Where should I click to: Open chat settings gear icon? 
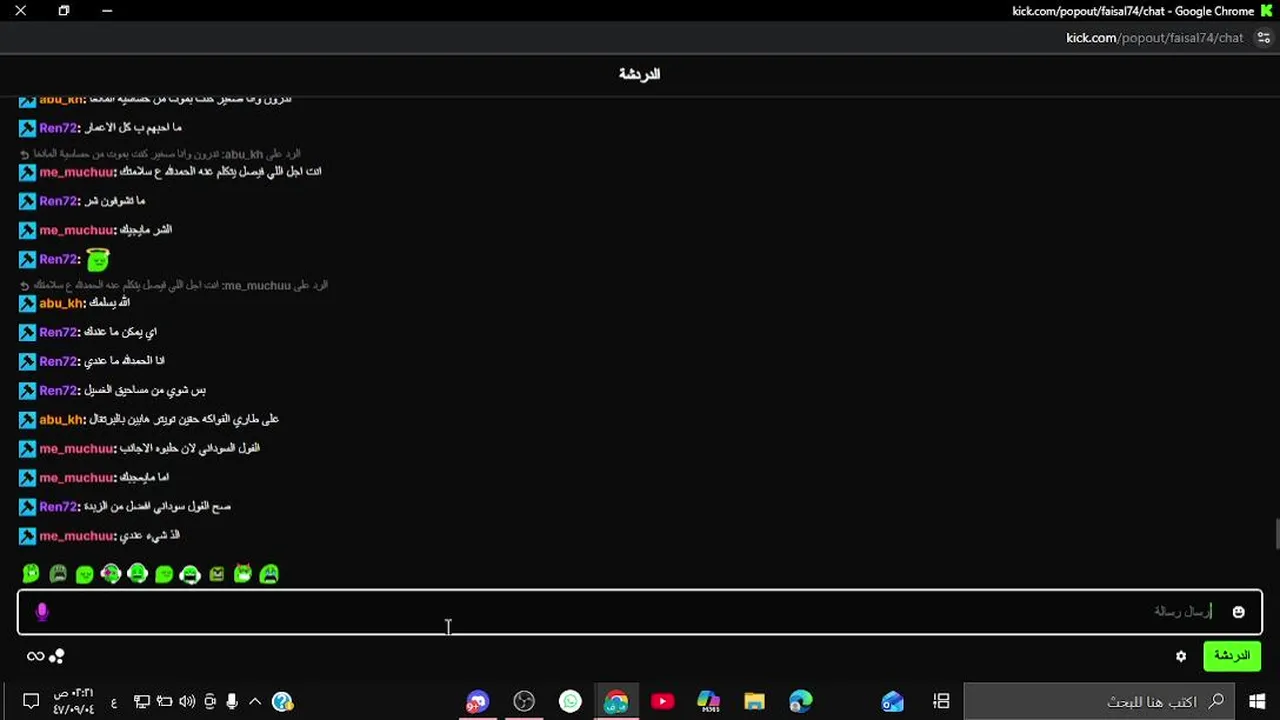tap(1181, 656)
